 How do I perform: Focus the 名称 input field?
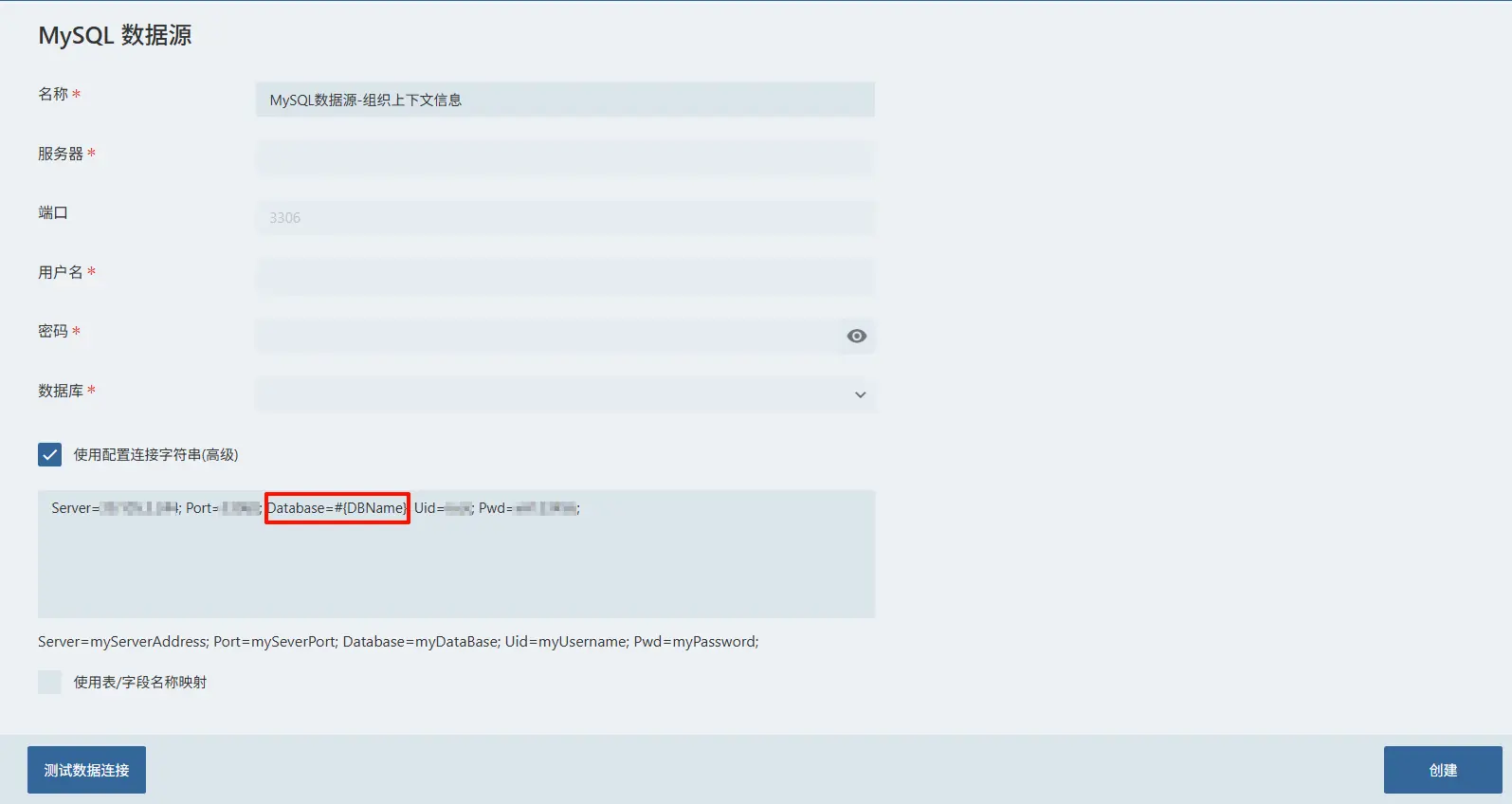tap(565, 100)
